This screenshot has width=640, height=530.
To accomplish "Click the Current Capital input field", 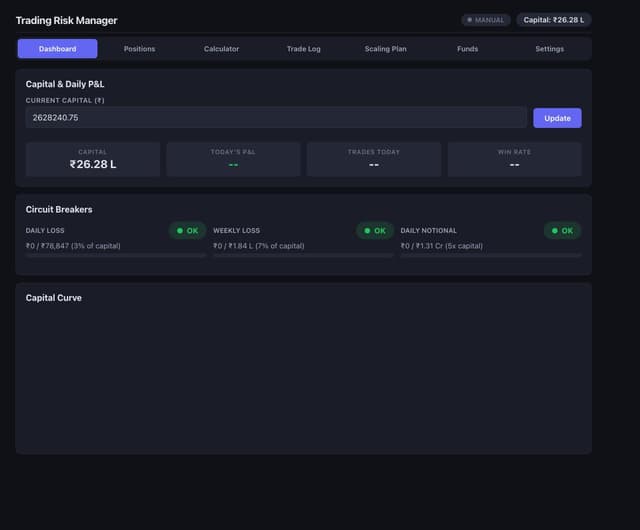I will [x=276, y=118].
